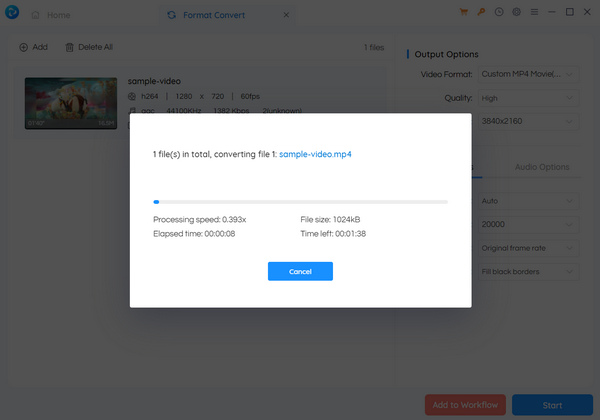Click the Add plus icon
Image resolution: width=600 pixels, height=420 pixels.
(x=23, y=47)
